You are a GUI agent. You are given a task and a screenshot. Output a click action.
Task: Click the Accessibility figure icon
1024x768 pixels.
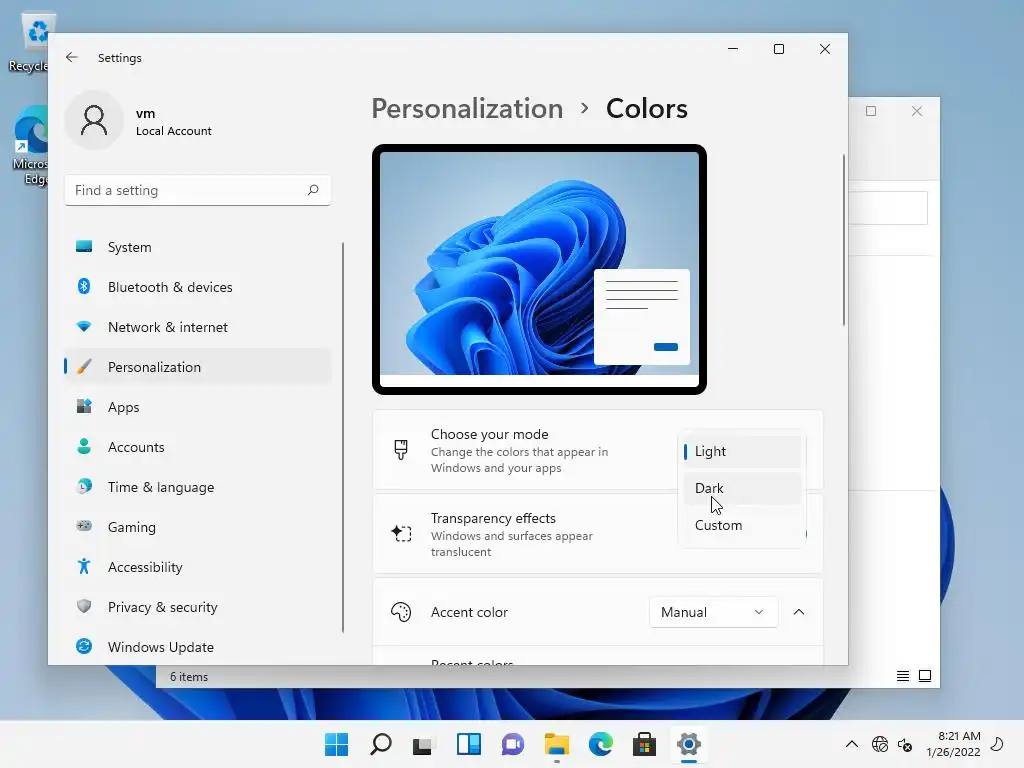pos(84,566)
